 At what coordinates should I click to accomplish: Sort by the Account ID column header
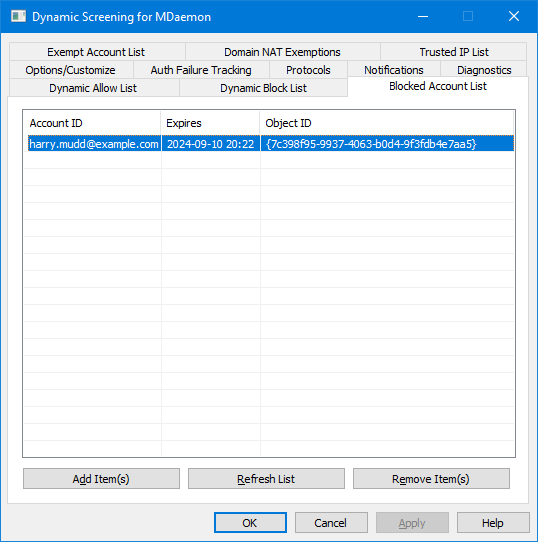[92, 123]
